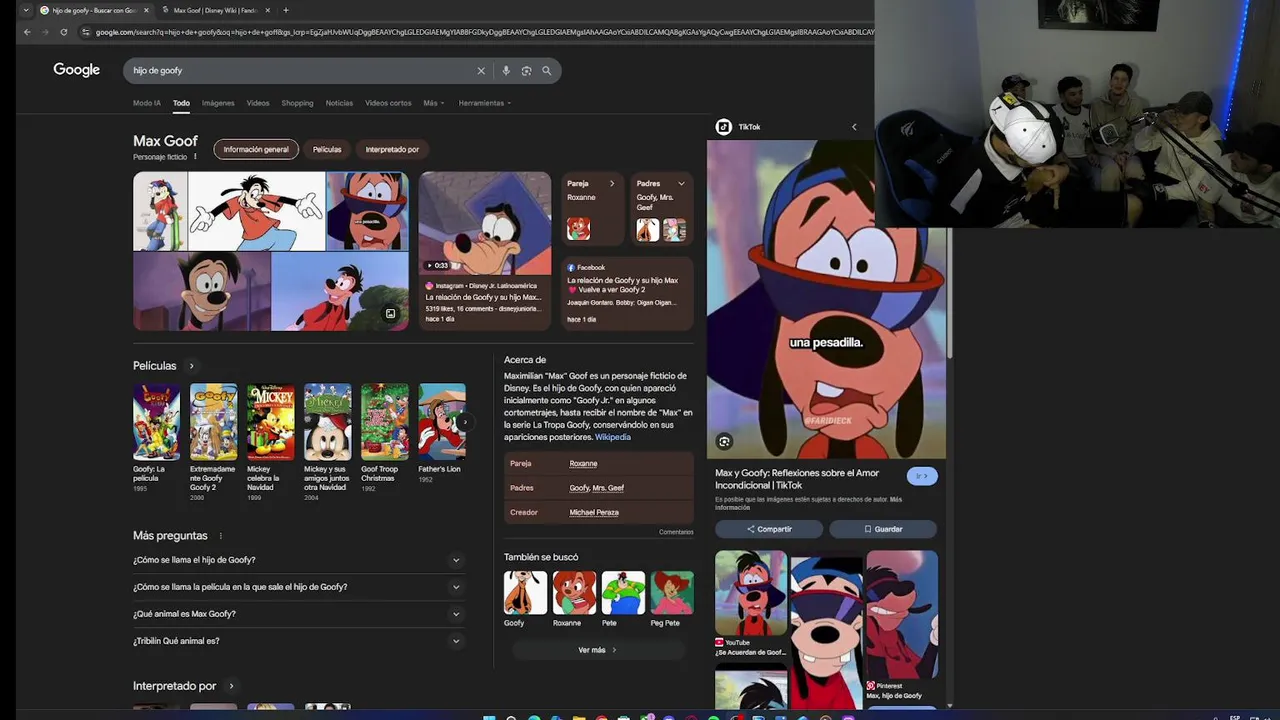Close the Max Goof Disney Wiki tab

(270, 10)
